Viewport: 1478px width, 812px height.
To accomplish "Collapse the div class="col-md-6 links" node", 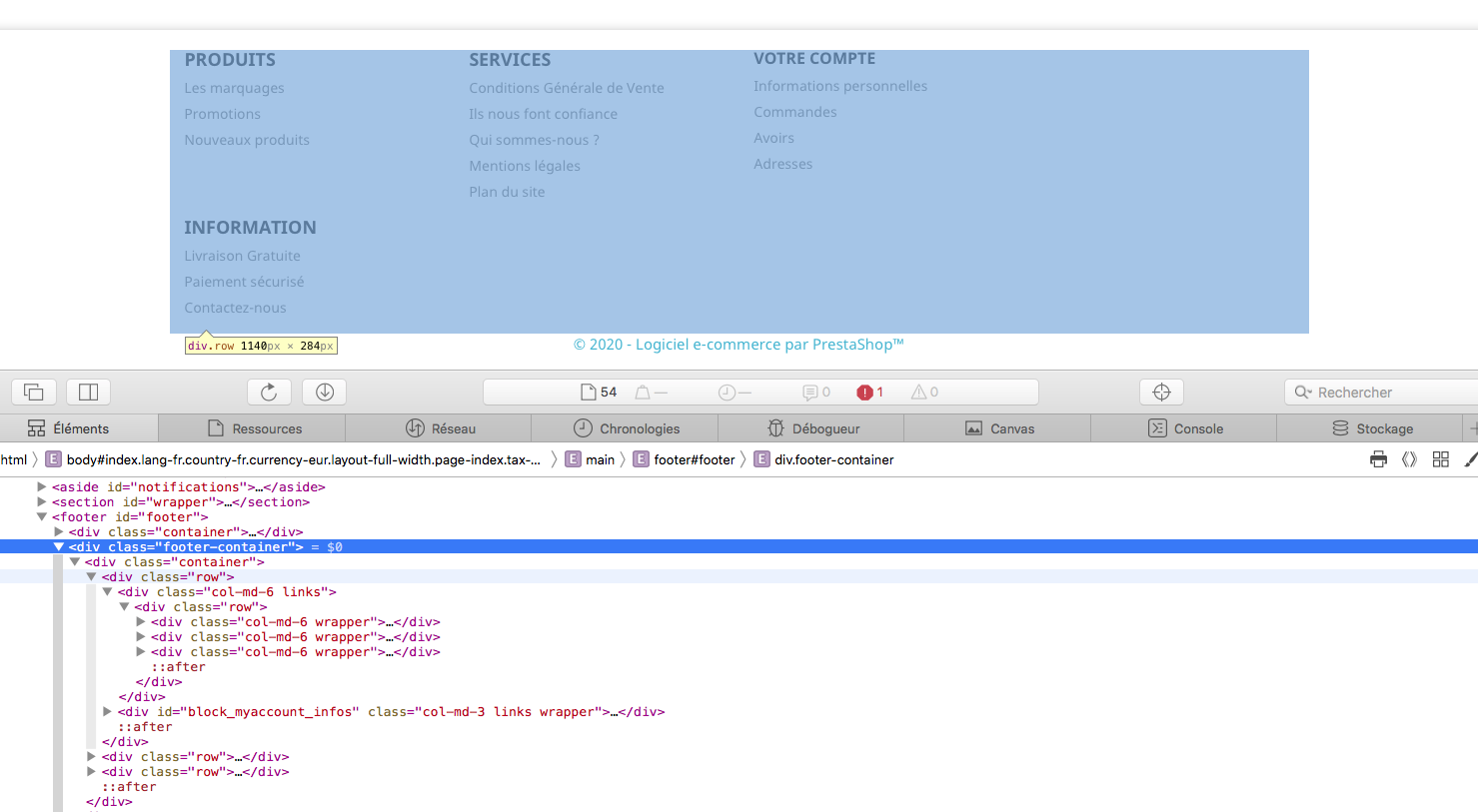I will click(x=107, y=592).
